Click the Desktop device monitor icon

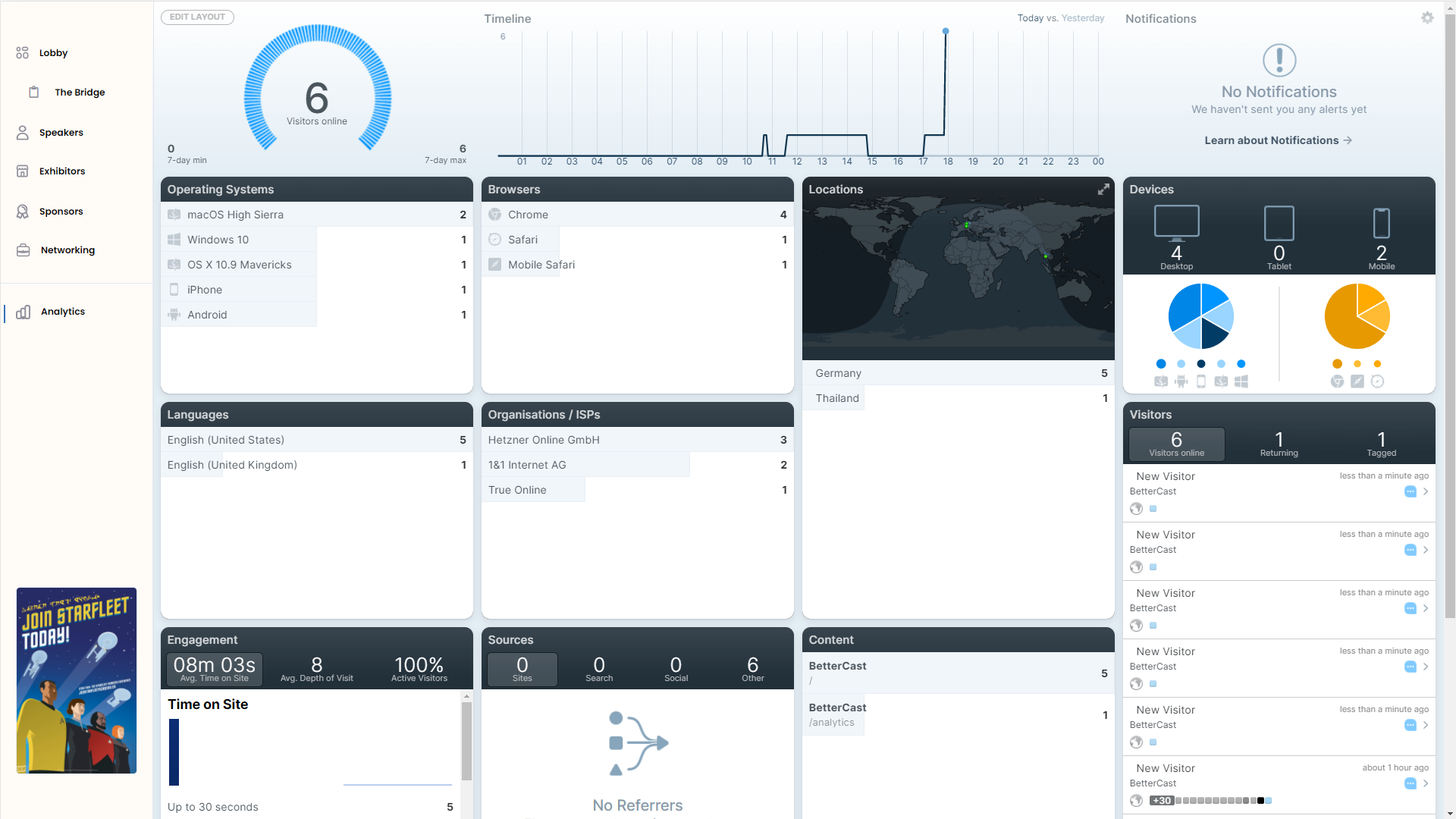[1176, 222]
